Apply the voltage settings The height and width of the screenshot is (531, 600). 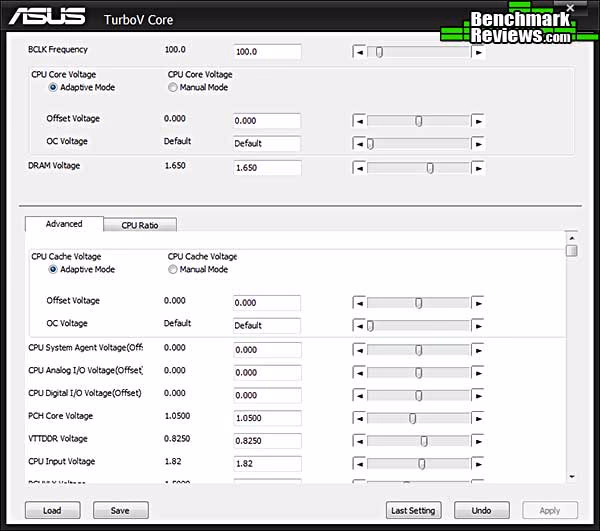coord(550,510)
